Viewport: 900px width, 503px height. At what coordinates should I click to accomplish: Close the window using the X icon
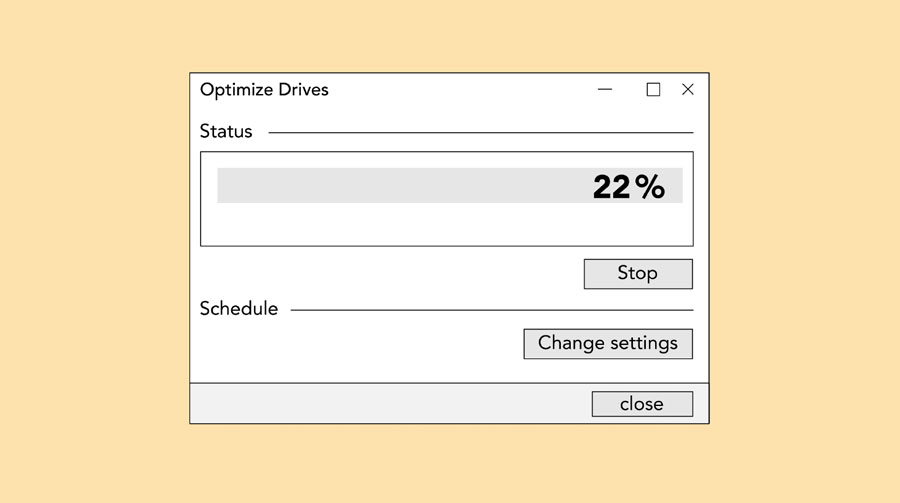point(688,90)
